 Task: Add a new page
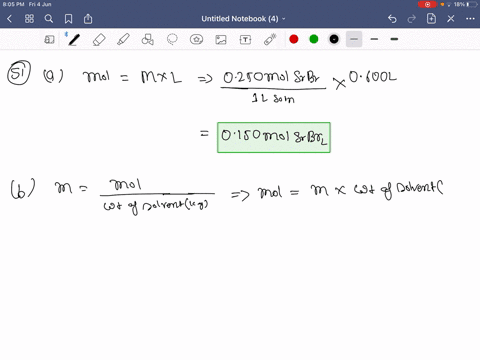(431, 19)
